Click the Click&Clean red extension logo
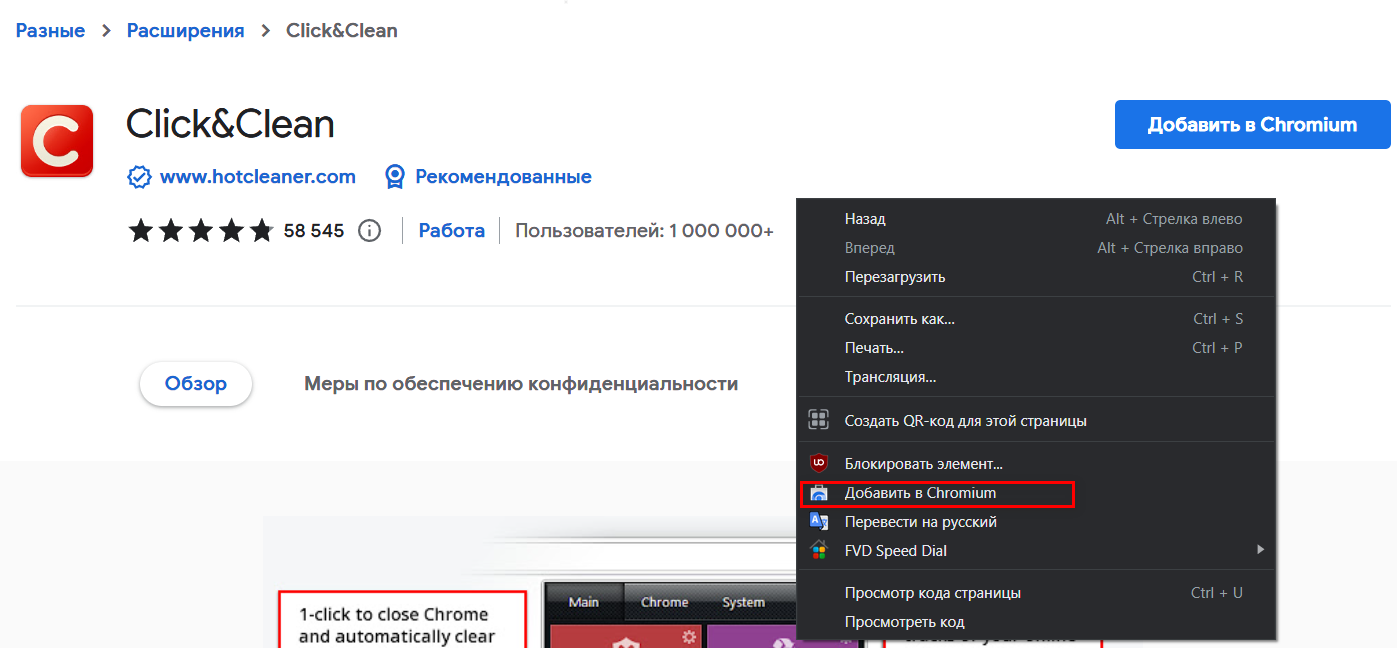The height and width of the screenshot is (648, 1397). pos(57,141)
